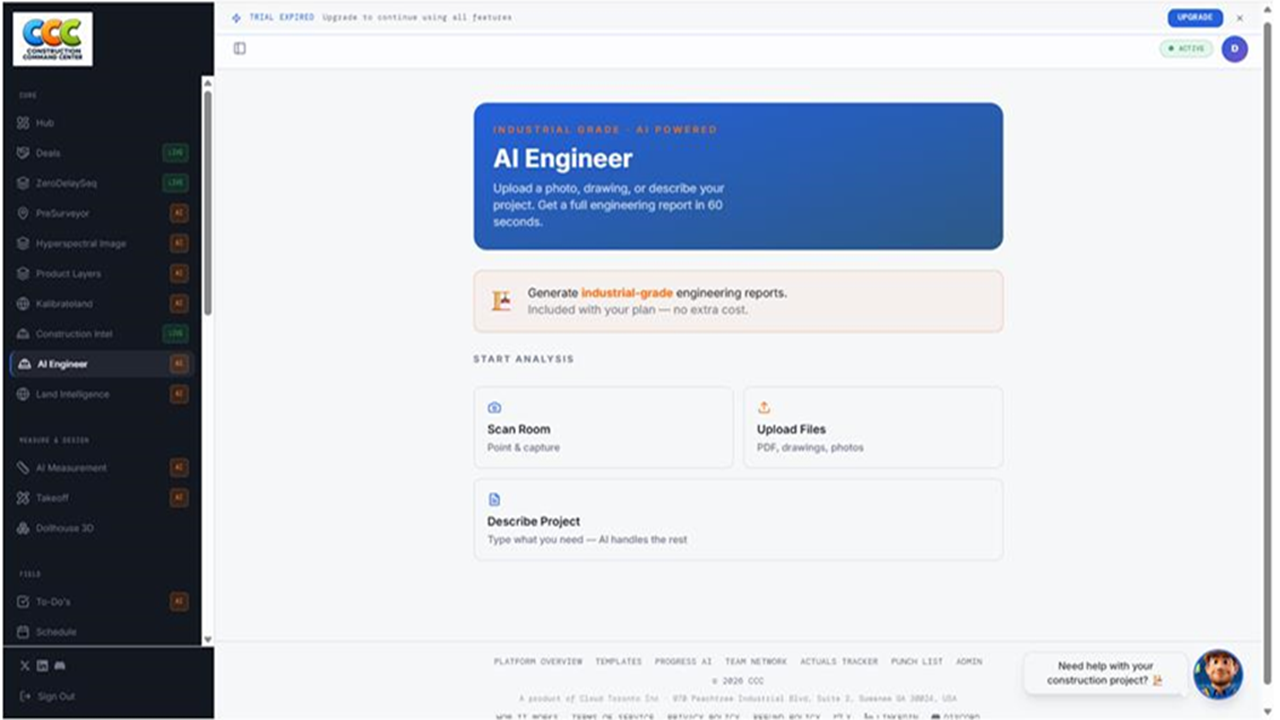Click the 'START ANALYSIS' label
The image size is (1280, 720).
[524, 359]
